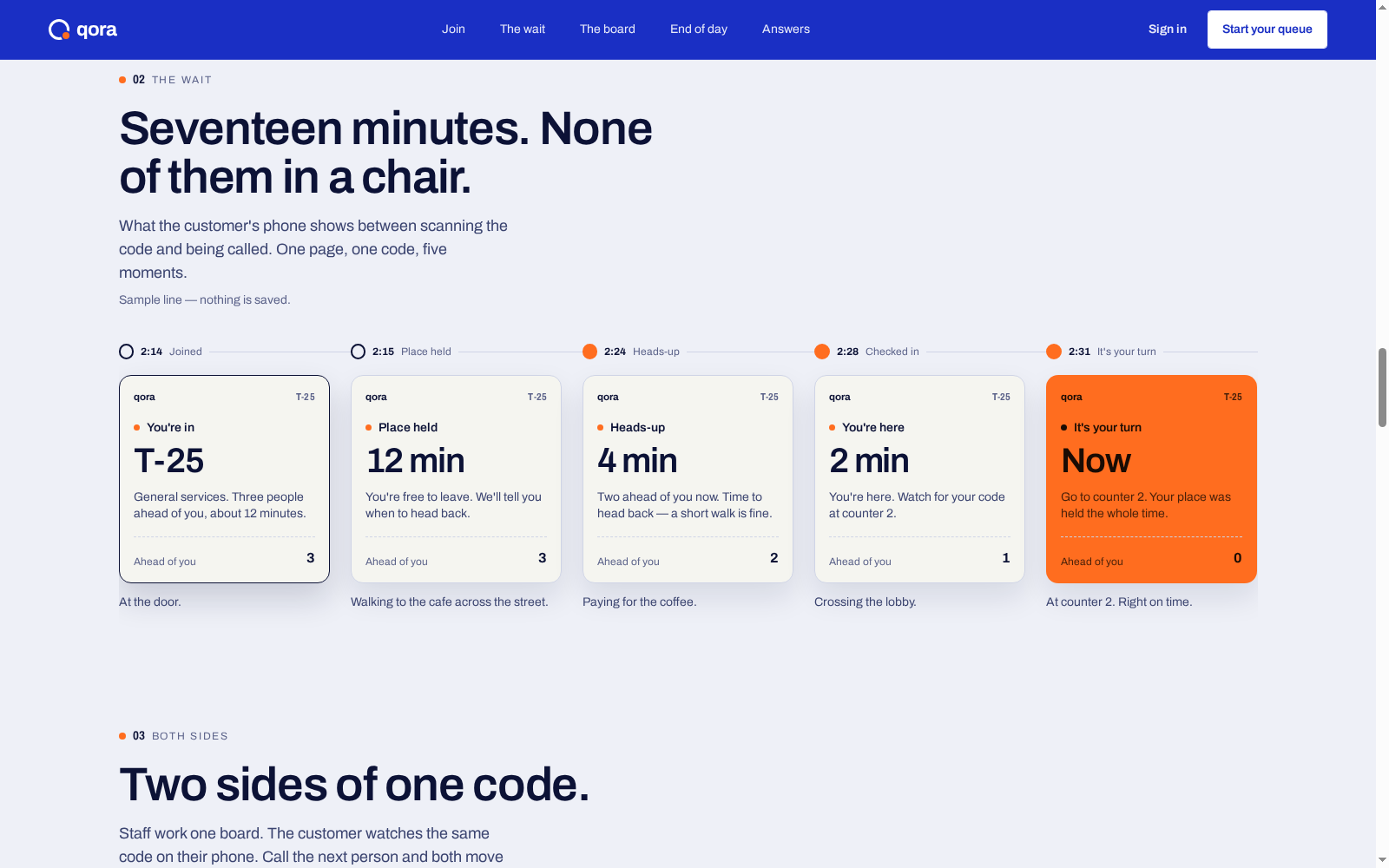Select the T-25 You're in card

click(x=224, y=479)
